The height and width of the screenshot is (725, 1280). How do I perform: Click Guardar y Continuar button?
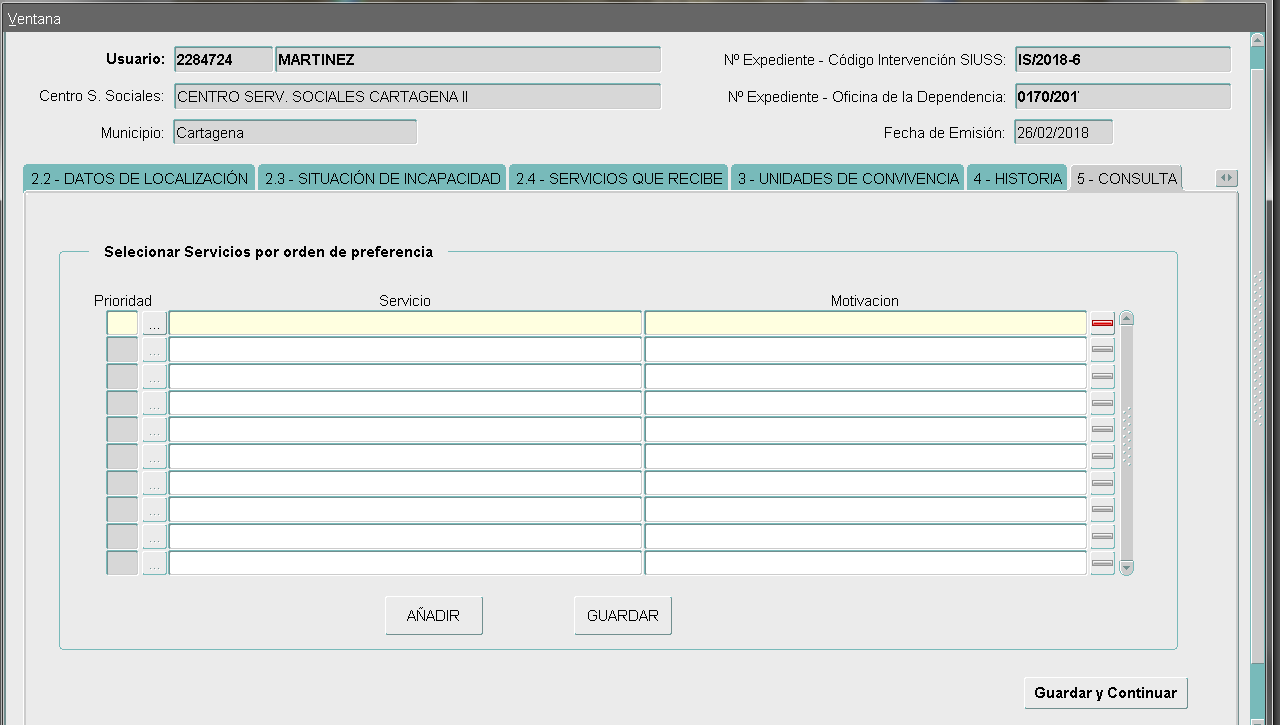1105,693
